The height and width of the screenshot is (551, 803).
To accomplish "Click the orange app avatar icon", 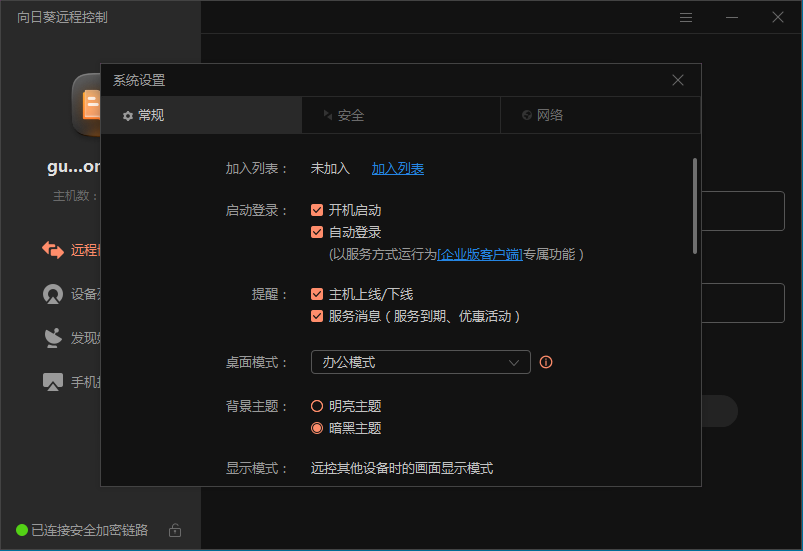I will [87, 105].
